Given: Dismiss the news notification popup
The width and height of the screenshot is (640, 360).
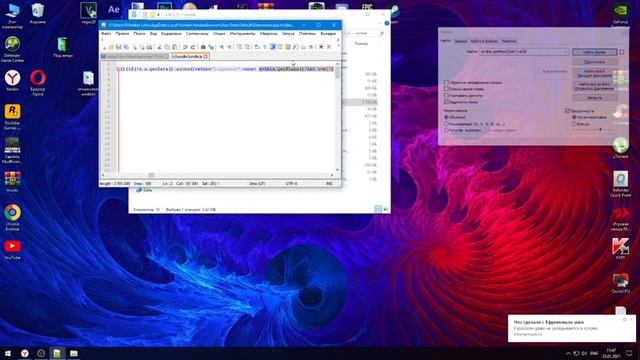Looking at the screenshot, I should (631, 319).
